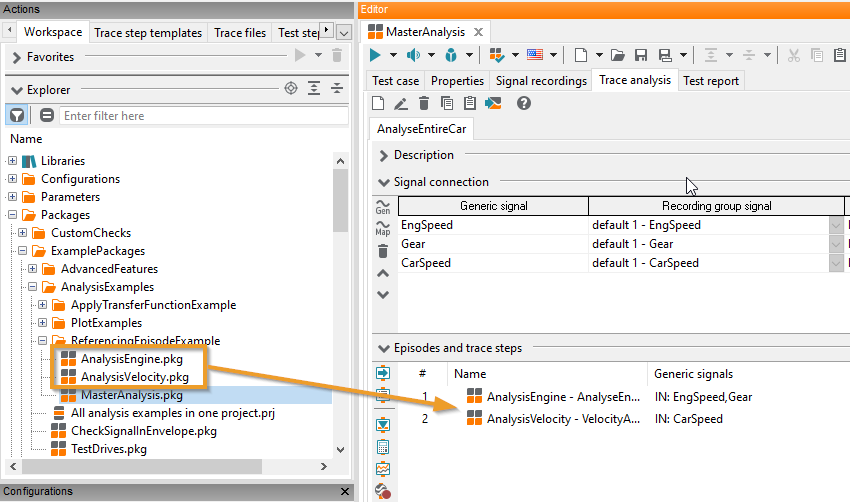The width and height of the screenshot is (850, 502).
Task: Open the Properties tab
Action: click(x=458, y=81)
